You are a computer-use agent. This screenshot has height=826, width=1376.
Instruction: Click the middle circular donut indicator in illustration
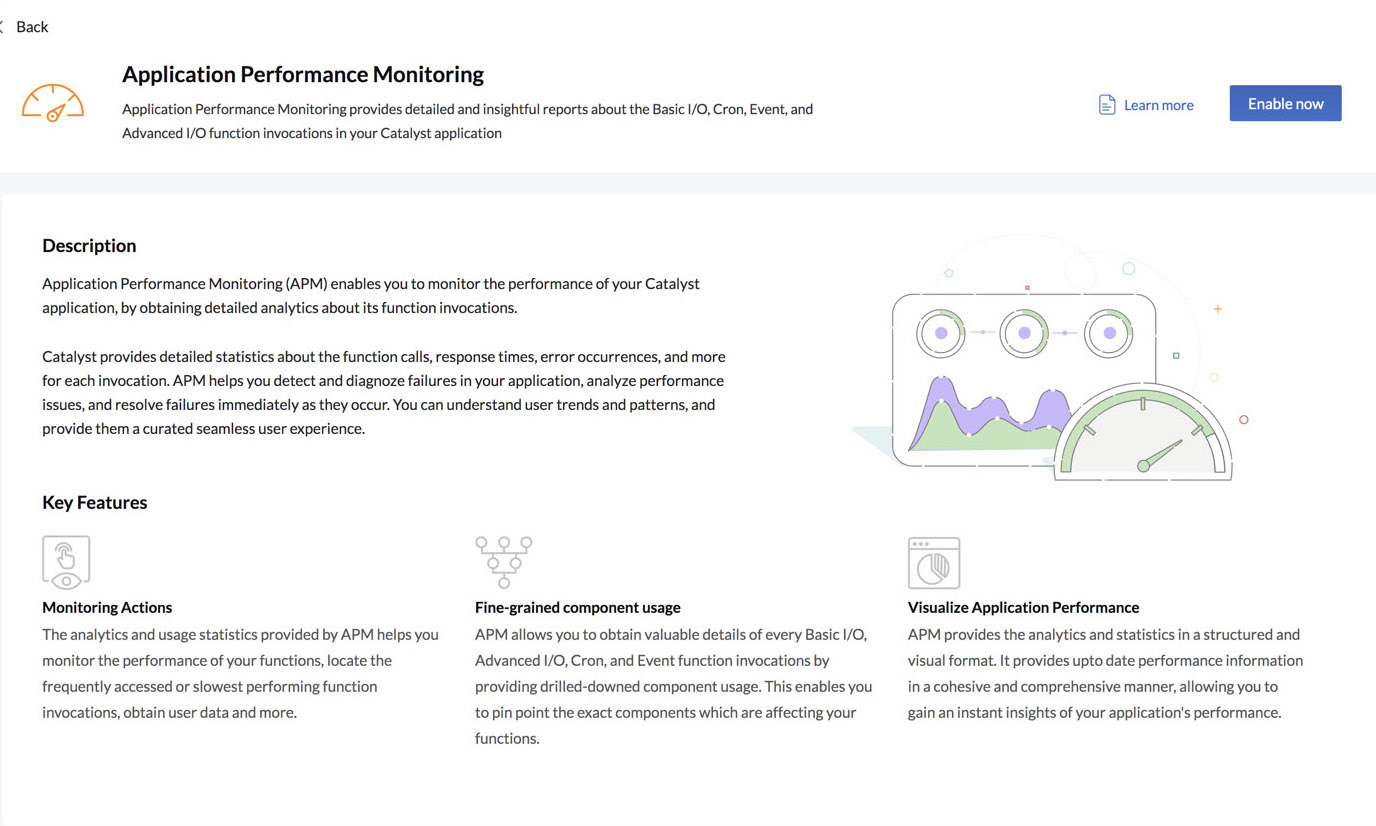(1024, 333)
